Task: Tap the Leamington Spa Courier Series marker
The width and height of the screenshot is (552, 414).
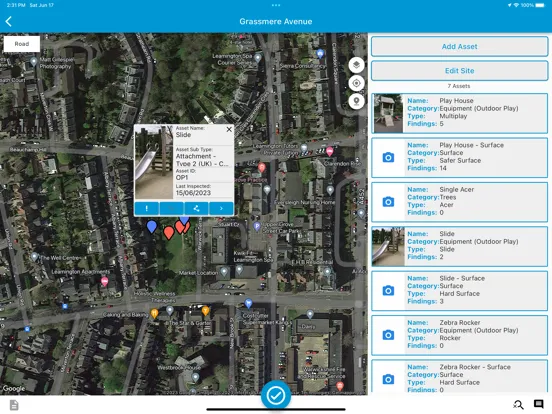Action: click(x=258, y=57)
